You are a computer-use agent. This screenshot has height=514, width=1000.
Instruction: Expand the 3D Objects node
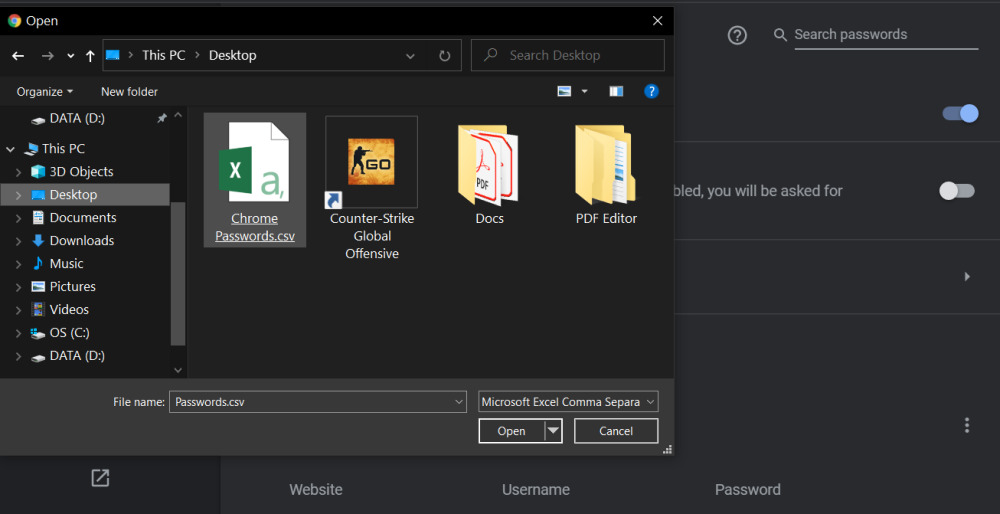point(18,172)
